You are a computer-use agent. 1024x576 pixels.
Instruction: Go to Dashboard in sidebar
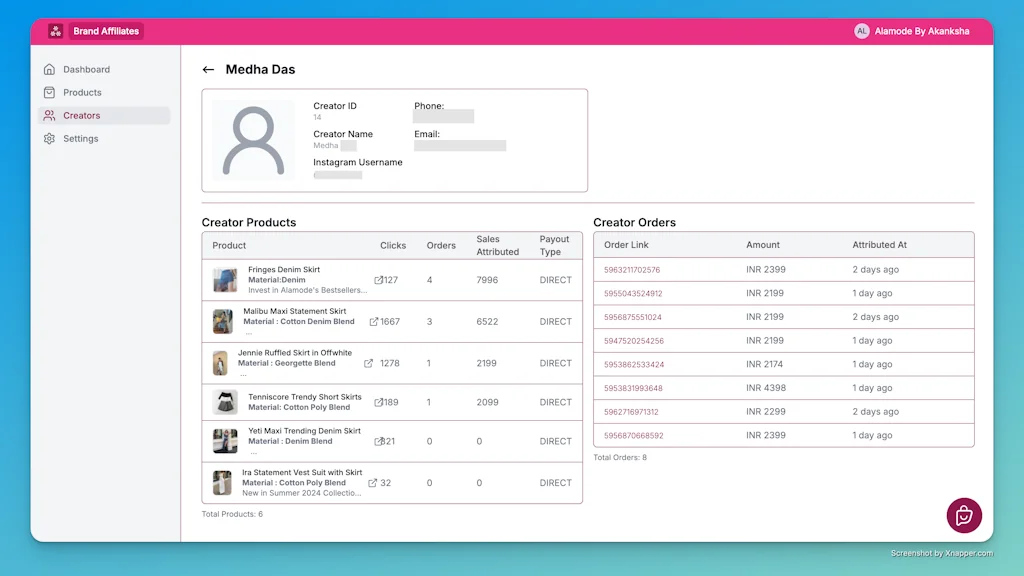point(86,70)
